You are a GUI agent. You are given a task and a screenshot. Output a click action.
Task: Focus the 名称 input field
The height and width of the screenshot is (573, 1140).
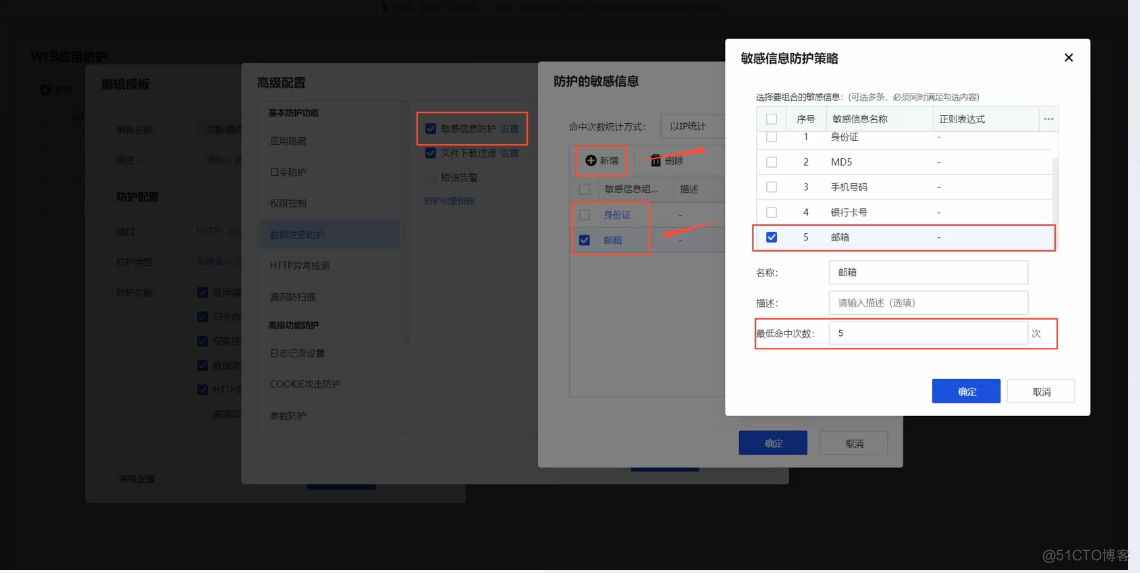(928, 273)
